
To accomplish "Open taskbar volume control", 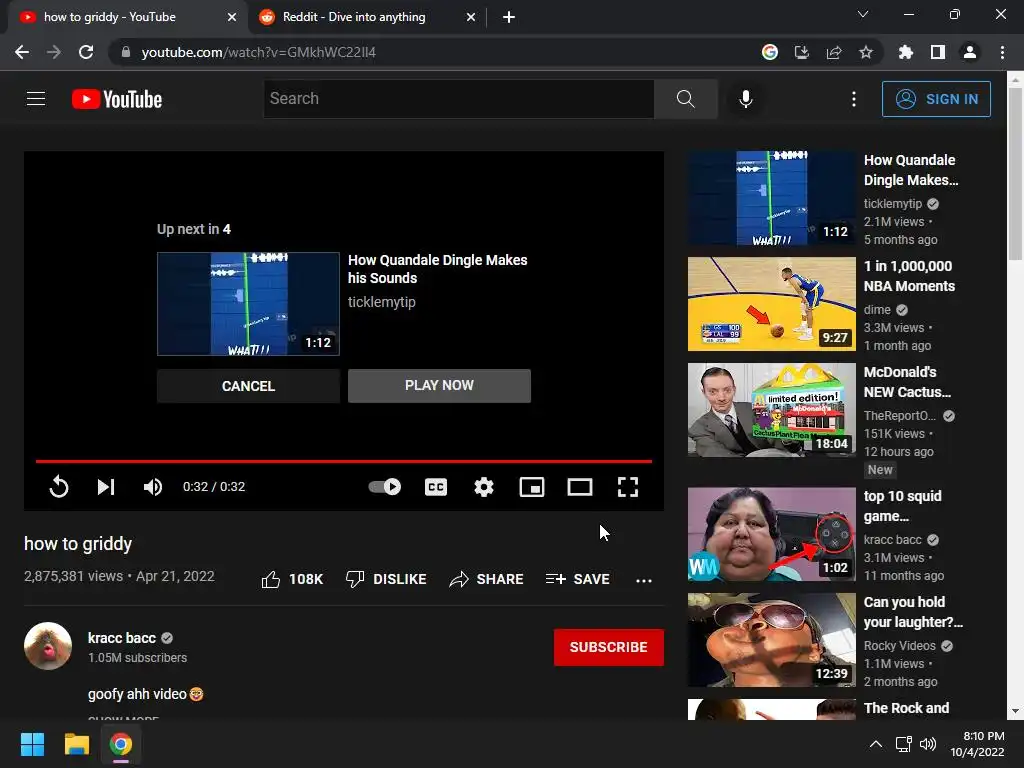I will pyautogui.click(x=927, y=744).
